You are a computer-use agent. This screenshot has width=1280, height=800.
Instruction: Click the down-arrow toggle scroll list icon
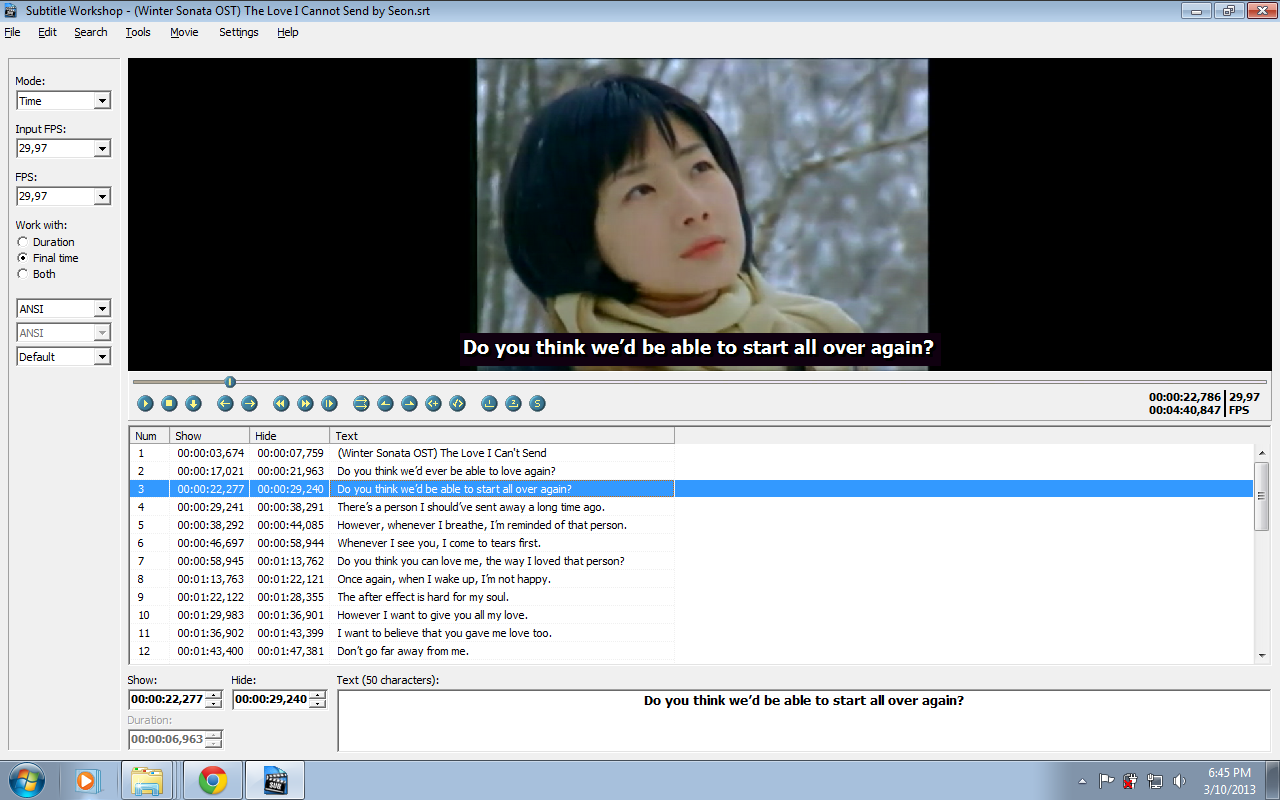click(x=193, y=403)
